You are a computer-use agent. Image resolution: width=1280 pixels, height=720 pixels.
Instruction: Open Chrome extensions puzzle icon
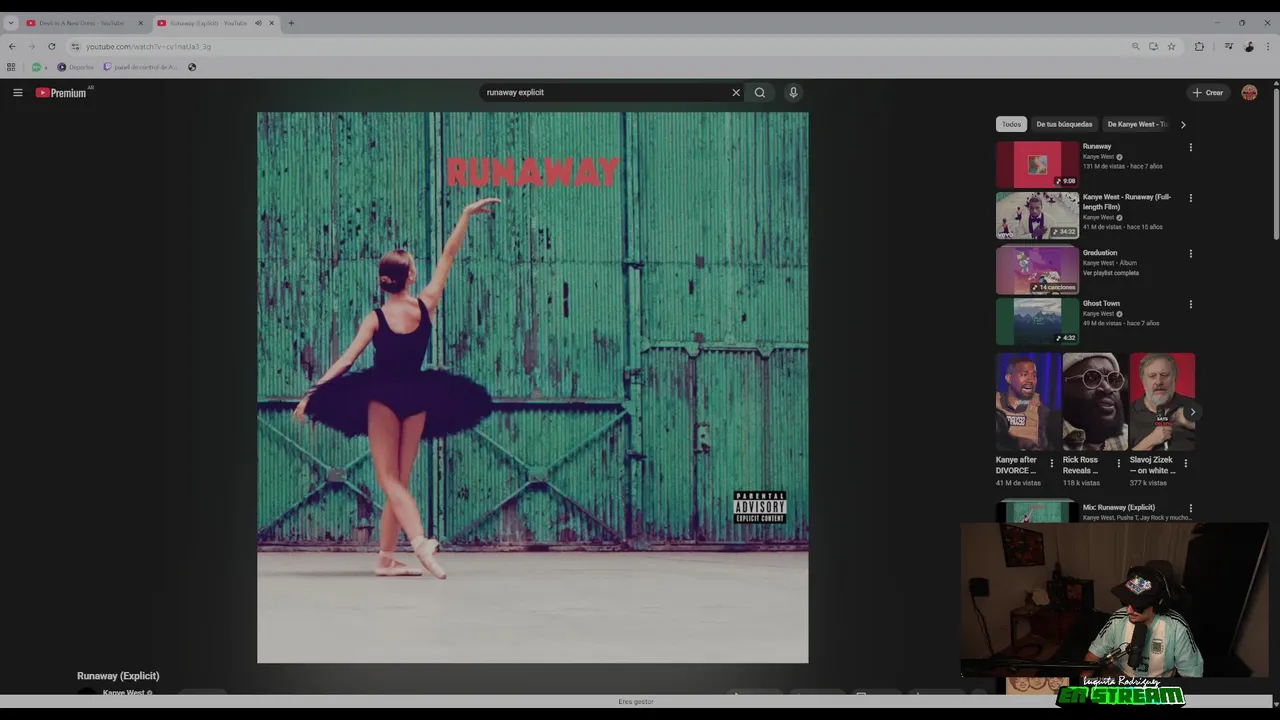[1199, 46]
